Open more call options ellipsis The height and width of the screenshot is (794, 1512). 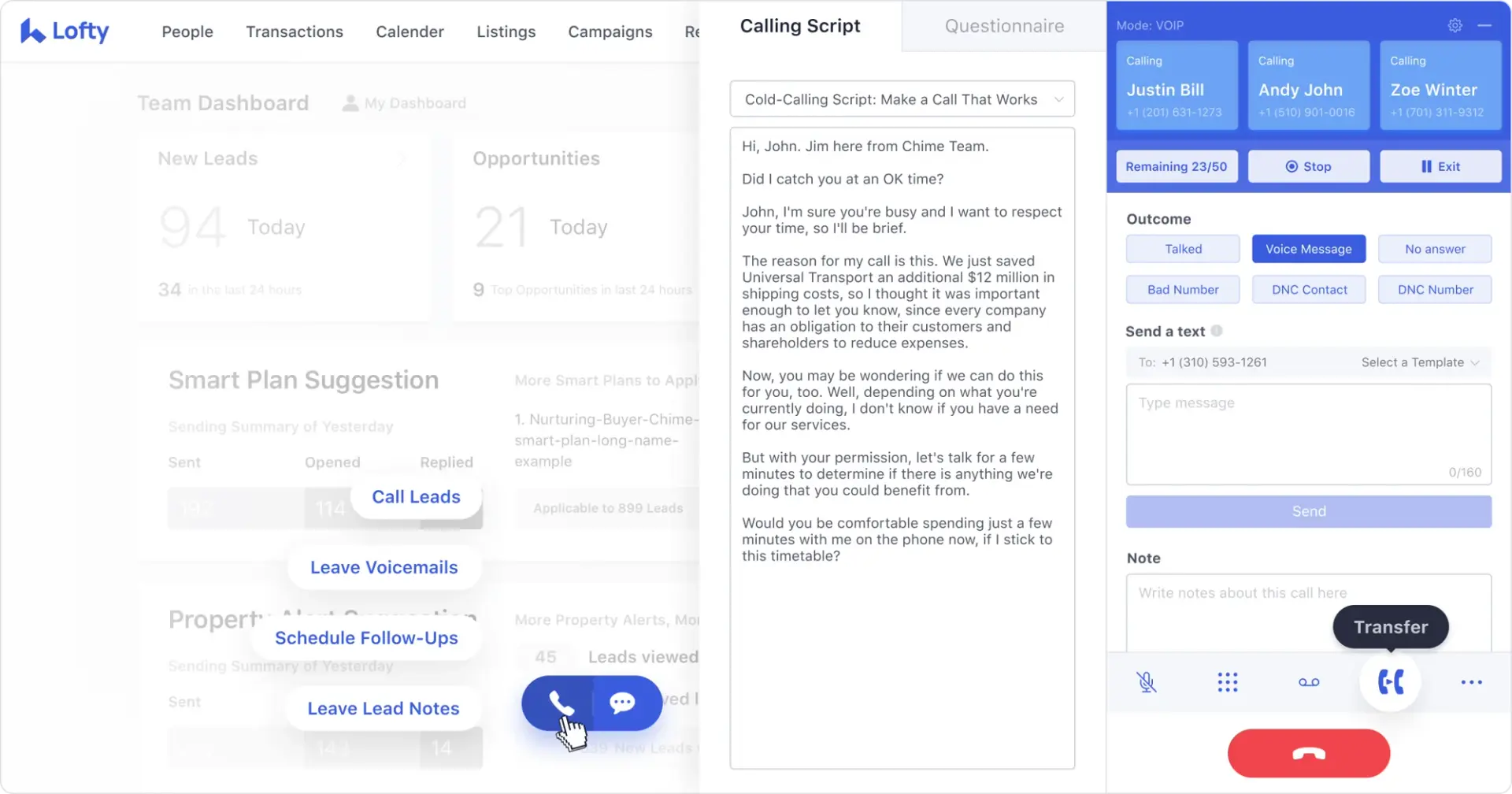(x=1471, y=682)
